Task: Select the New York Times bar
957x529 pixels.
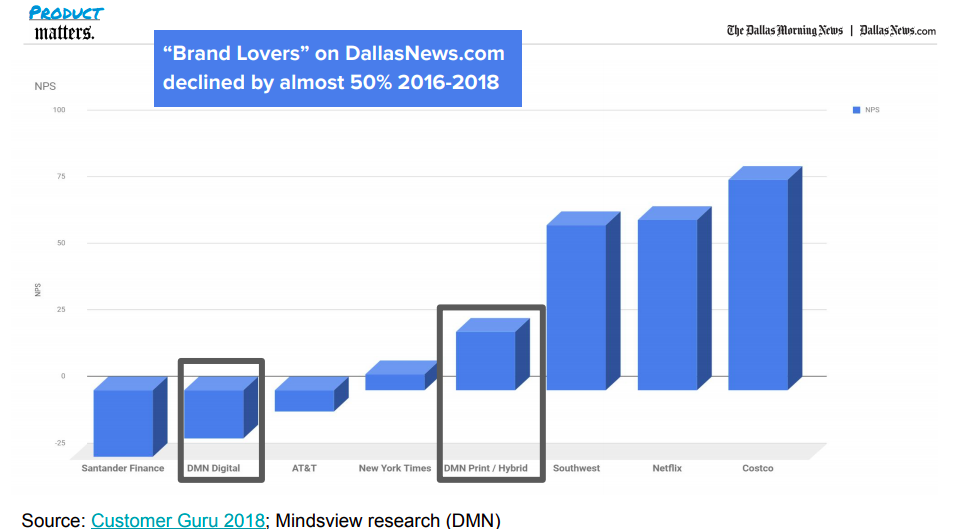Action: (x=402, y=375)
